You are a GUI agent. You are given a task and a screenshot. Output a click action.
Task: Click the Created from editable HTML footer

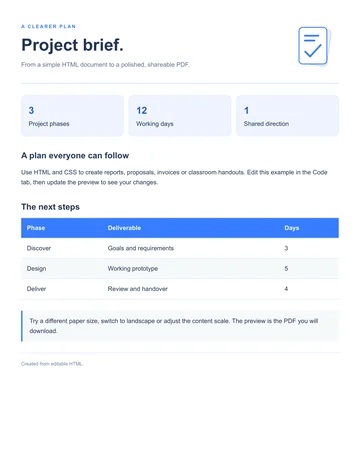(52, 364)
